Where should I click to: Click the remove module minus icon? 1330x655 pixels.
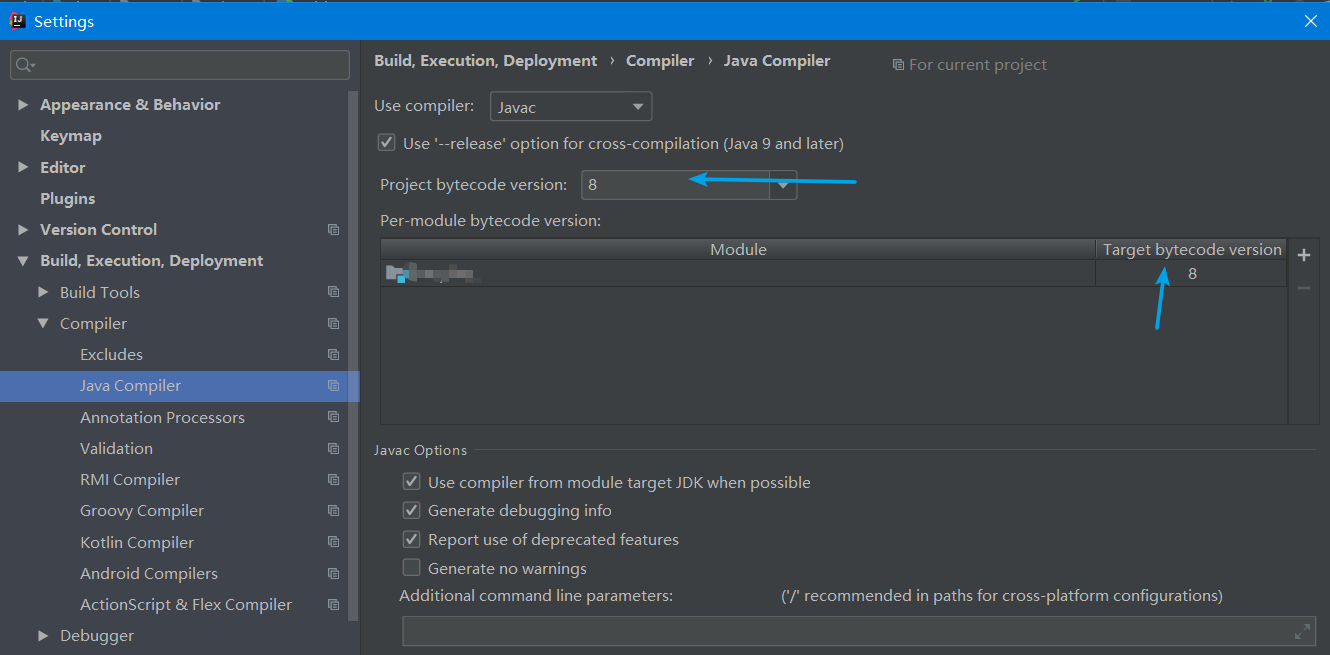(x=1303, y=288)
